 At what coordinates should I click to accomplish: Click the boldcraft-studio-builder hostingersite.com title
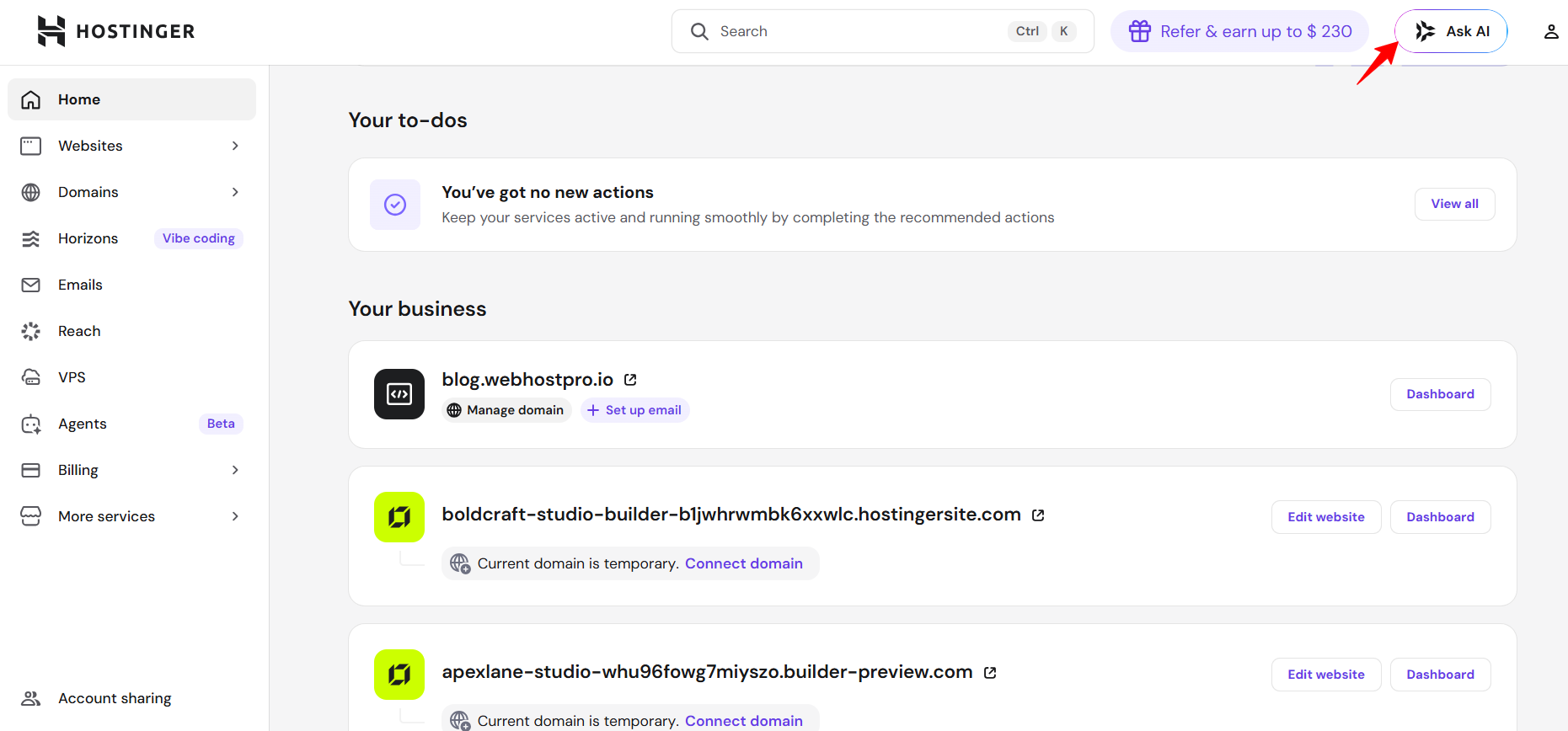pyautogui.click(x=731, y=515)
